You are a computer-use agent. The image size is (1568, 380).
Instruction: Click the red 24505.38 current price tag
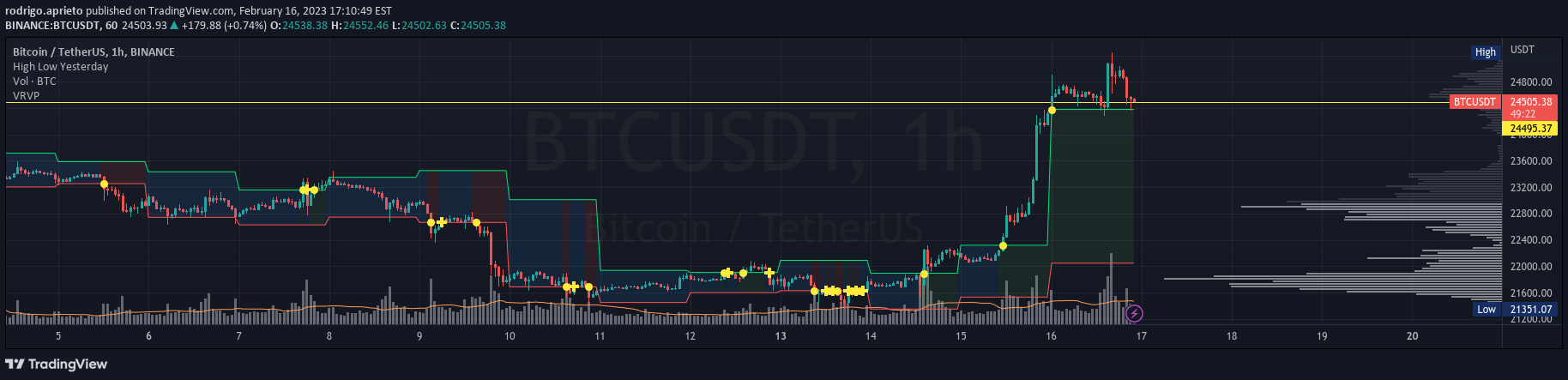pyautogui.click(x=1531, y=102)
